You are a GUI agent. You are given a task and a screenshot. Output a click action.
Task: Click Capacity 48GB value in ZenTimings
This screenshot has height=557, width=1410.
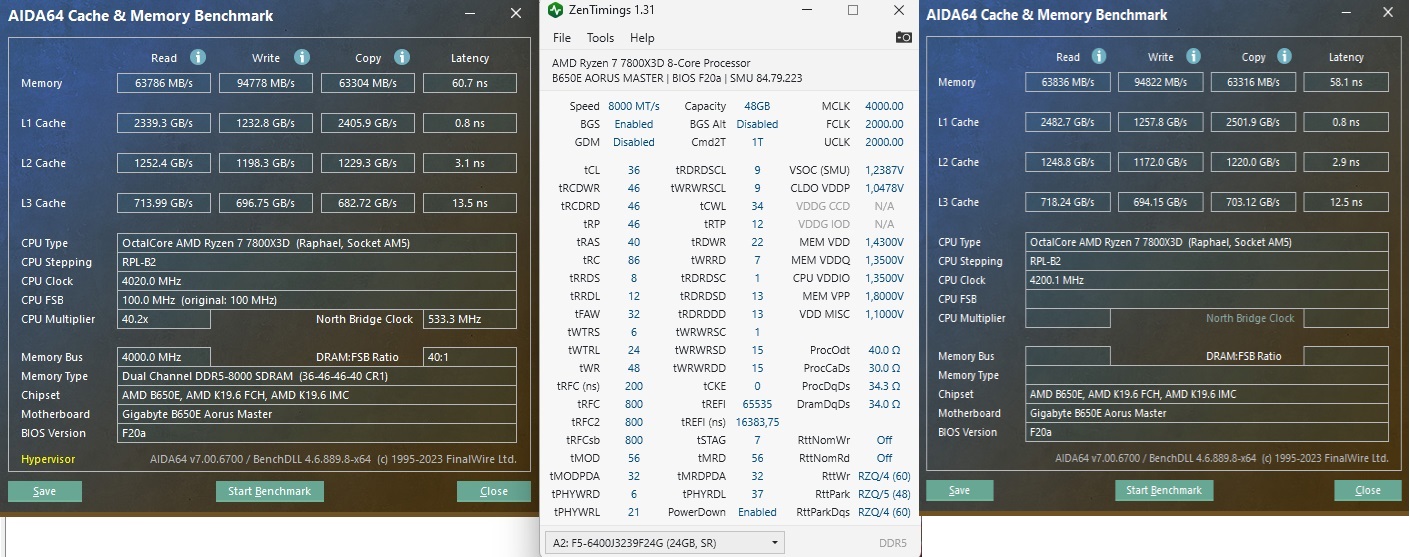pos(757,106)
